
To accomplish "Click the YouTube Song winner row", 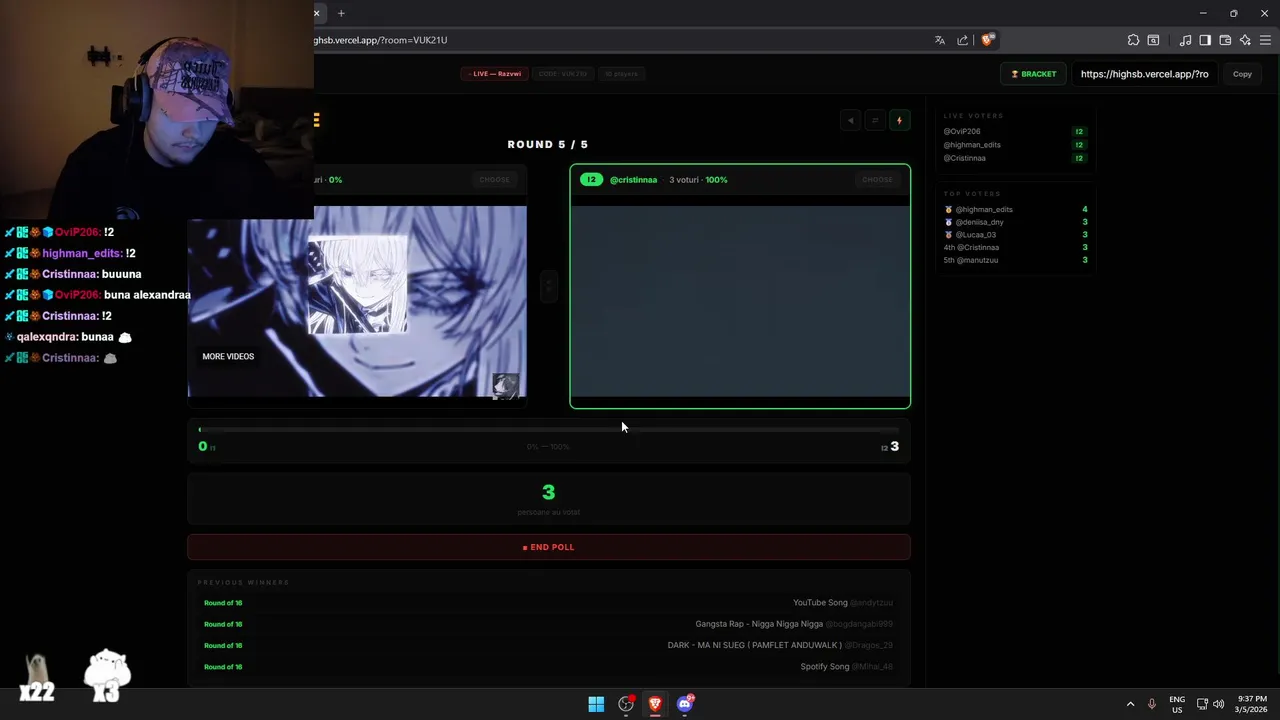I will [548, 603].
